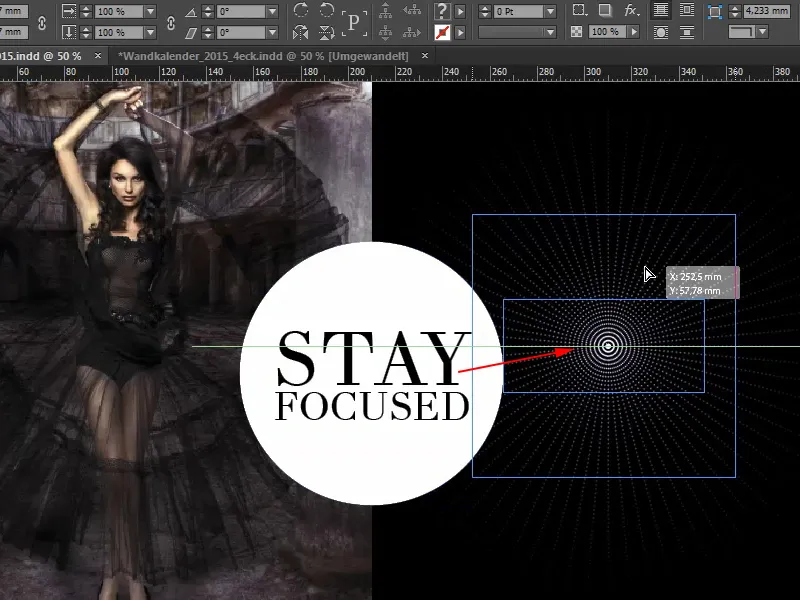Screen dimensions: 800x600
Task: Step the rotation angle spinner
Action: coord(208,11)
